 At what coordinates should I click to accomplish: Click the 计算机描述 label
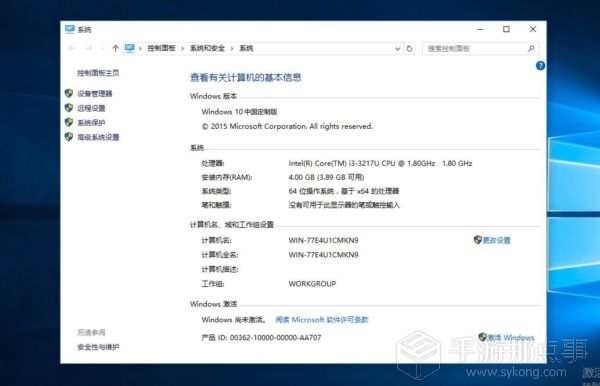coord(220,269)
